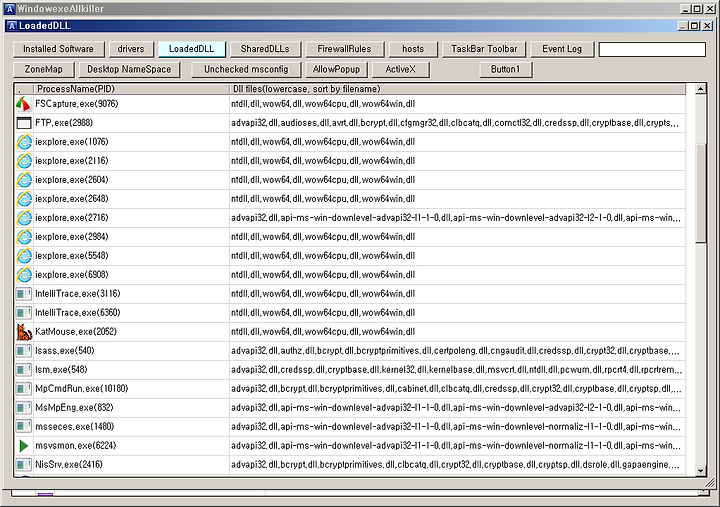Click the DLL list of MsMpEng.exe
Viewport: 720px width, 507px height.
click(456, 408)
